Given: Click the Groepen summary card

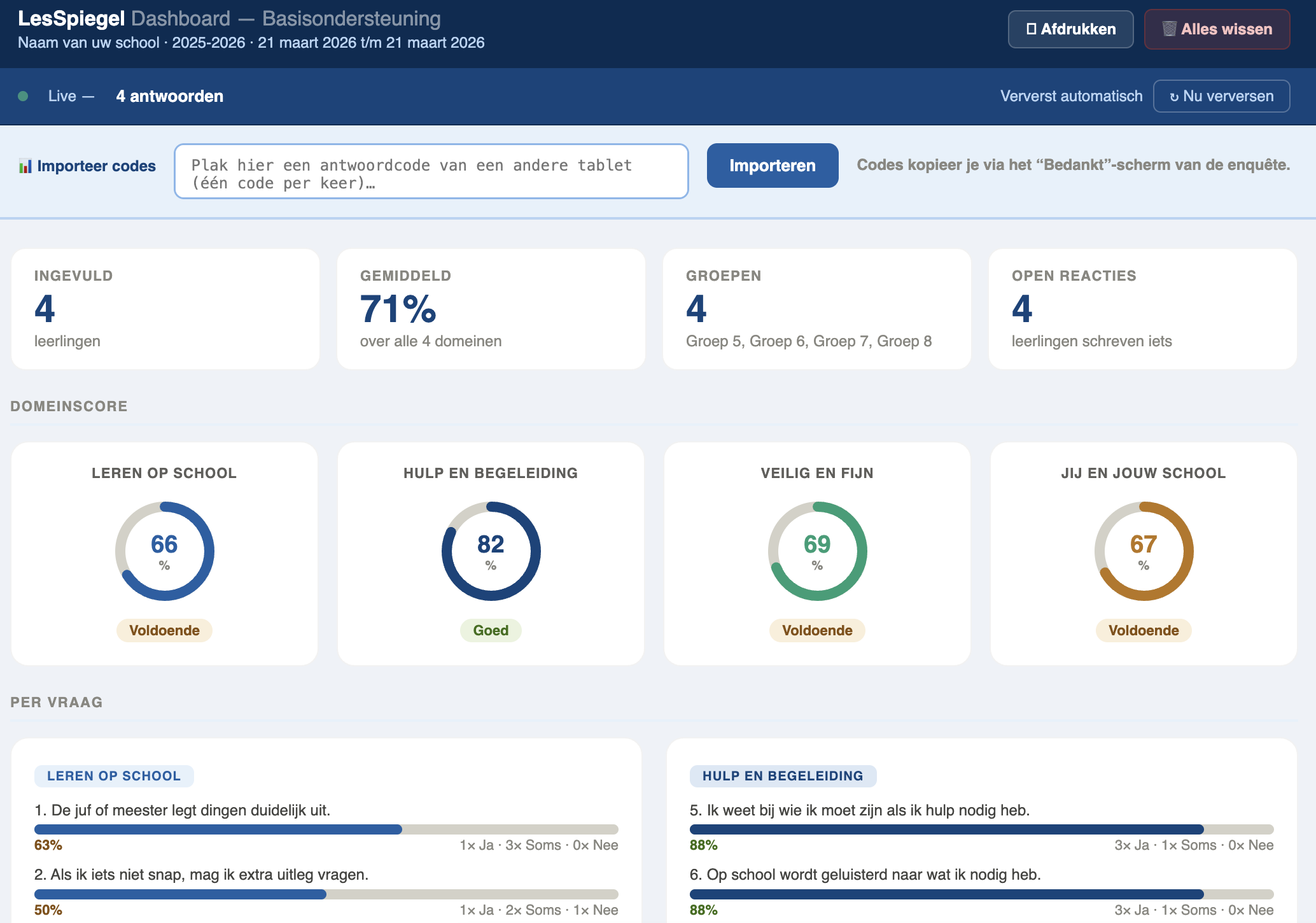Looking at the screenshot, I should (816, 309).
